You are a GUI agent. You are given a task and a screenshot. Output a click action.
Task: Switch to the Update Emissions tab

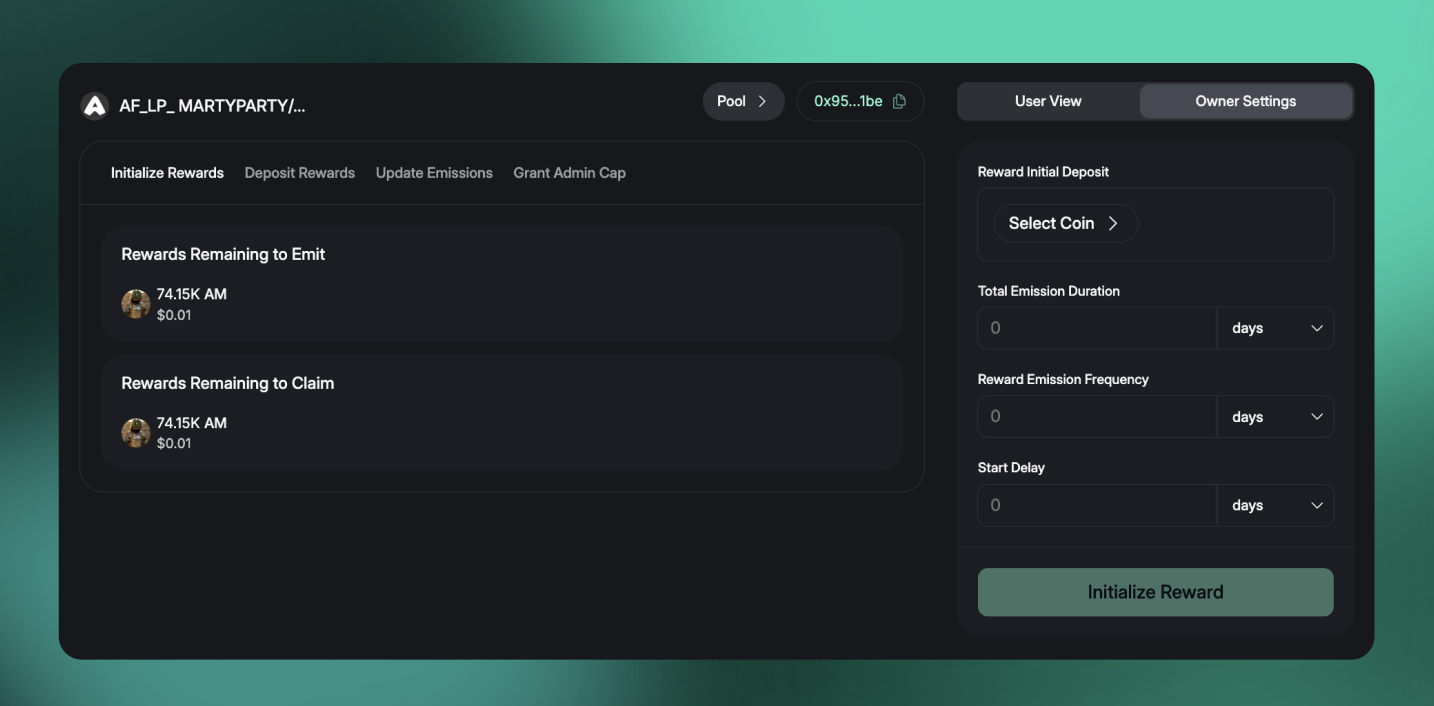pyautogui.click(x=434, y=173)
